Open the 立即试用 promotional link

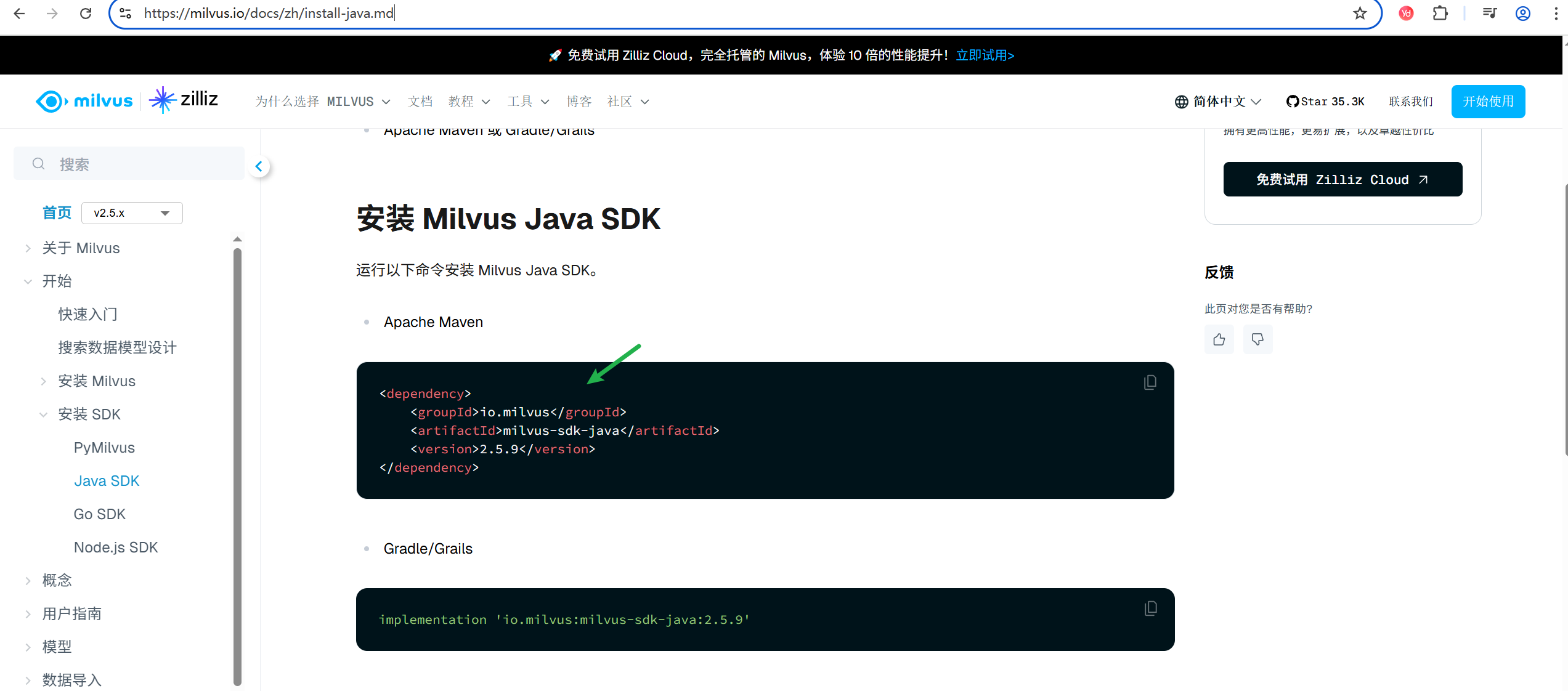click(985, 55)
